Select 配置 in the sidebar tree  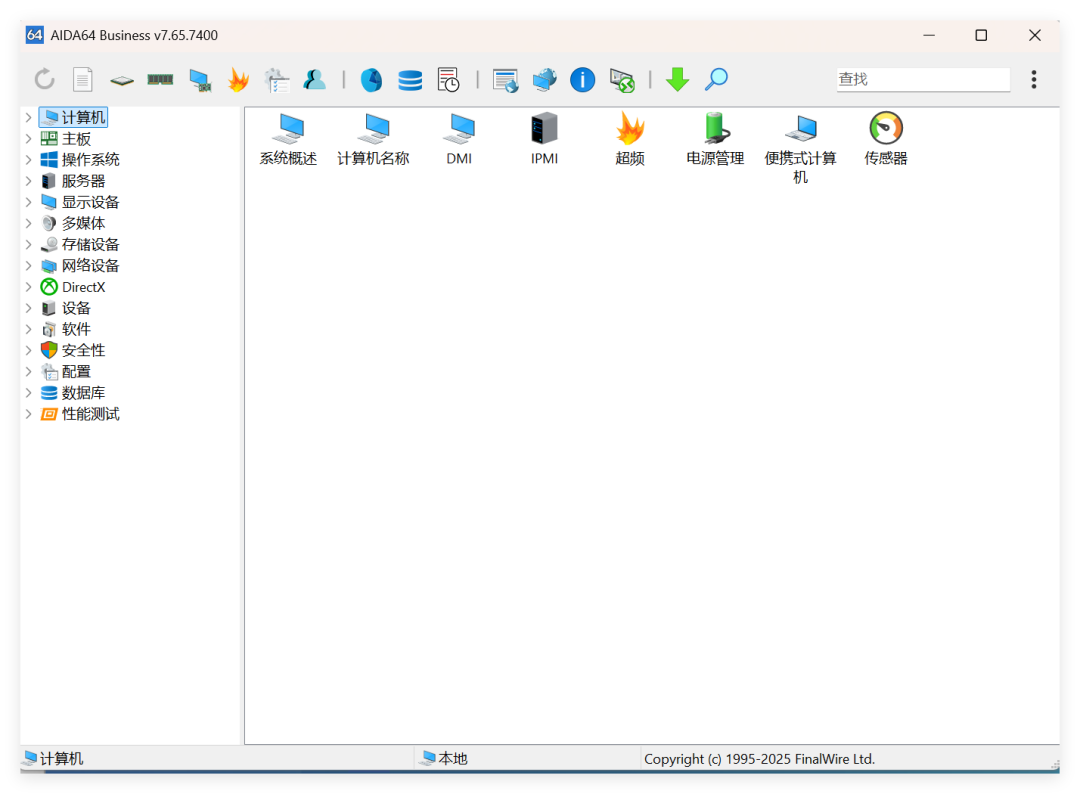coord(76,372)
